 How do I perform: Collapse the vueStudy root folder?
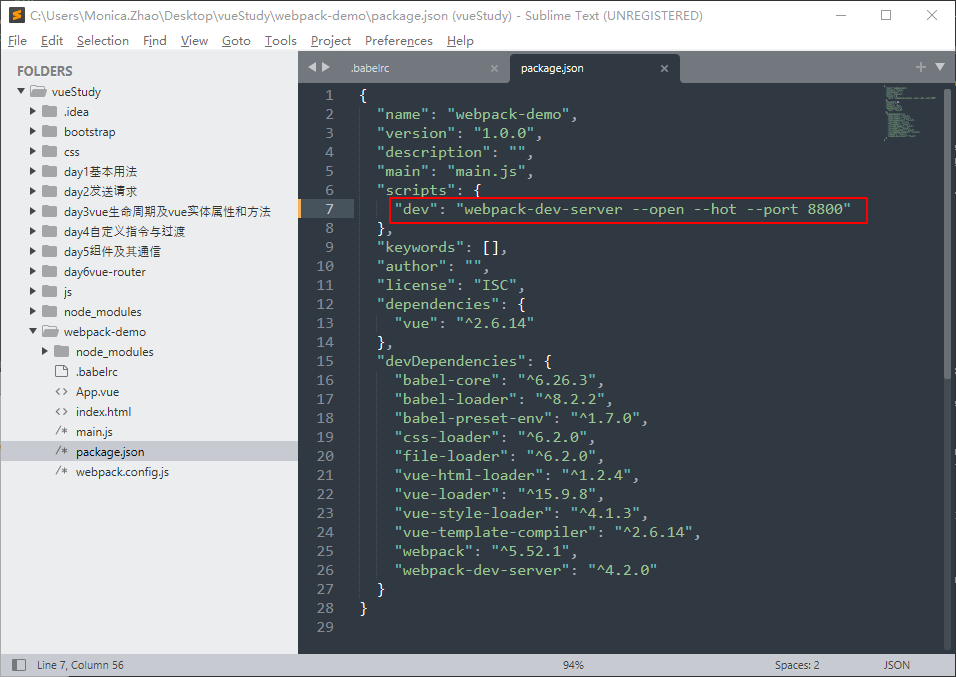pos(21,91)
